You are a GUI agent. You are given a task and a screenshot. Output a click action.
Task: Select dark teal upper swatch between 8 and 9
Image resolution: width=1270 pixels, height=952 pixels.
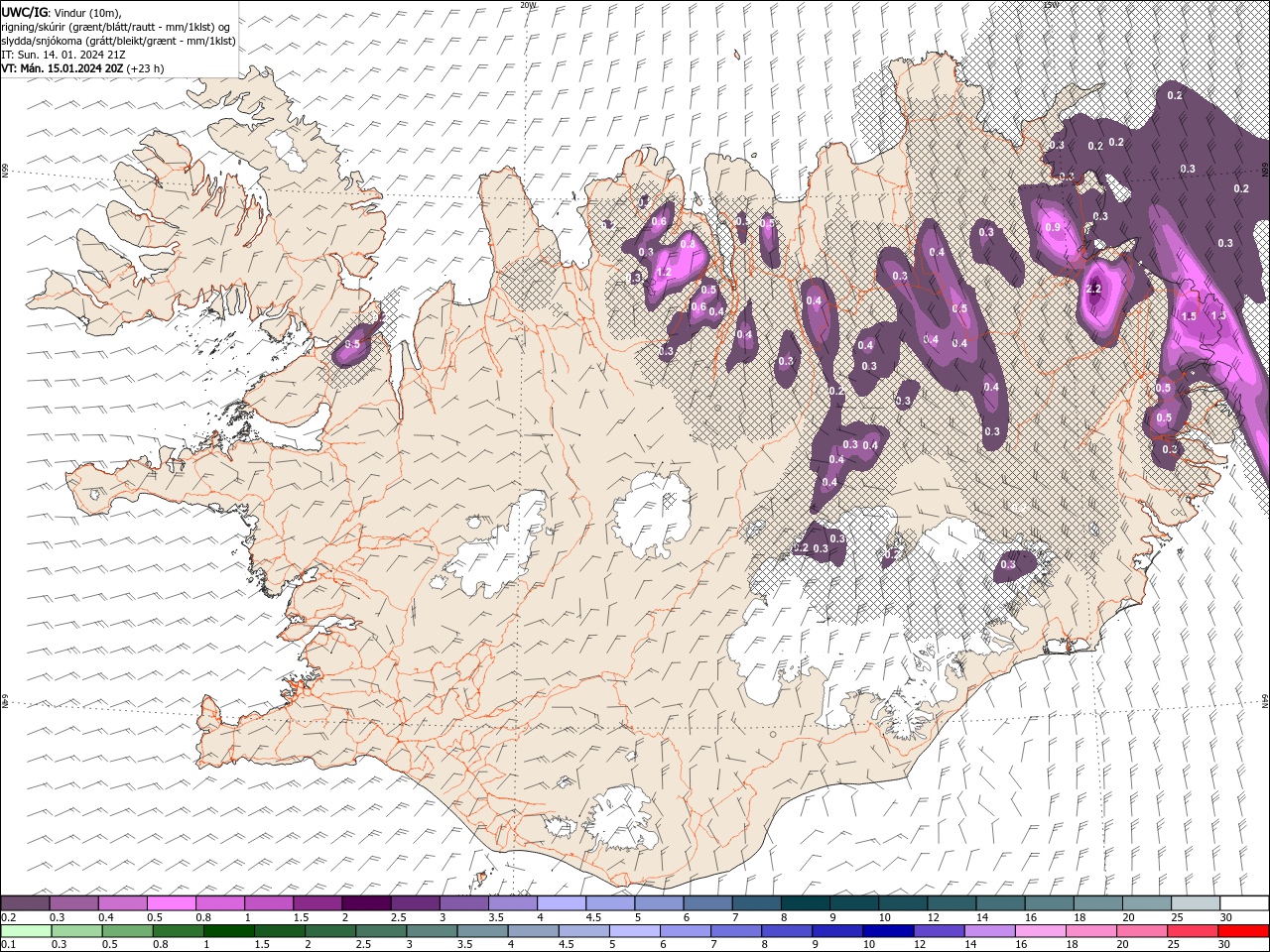pos(806,903)
